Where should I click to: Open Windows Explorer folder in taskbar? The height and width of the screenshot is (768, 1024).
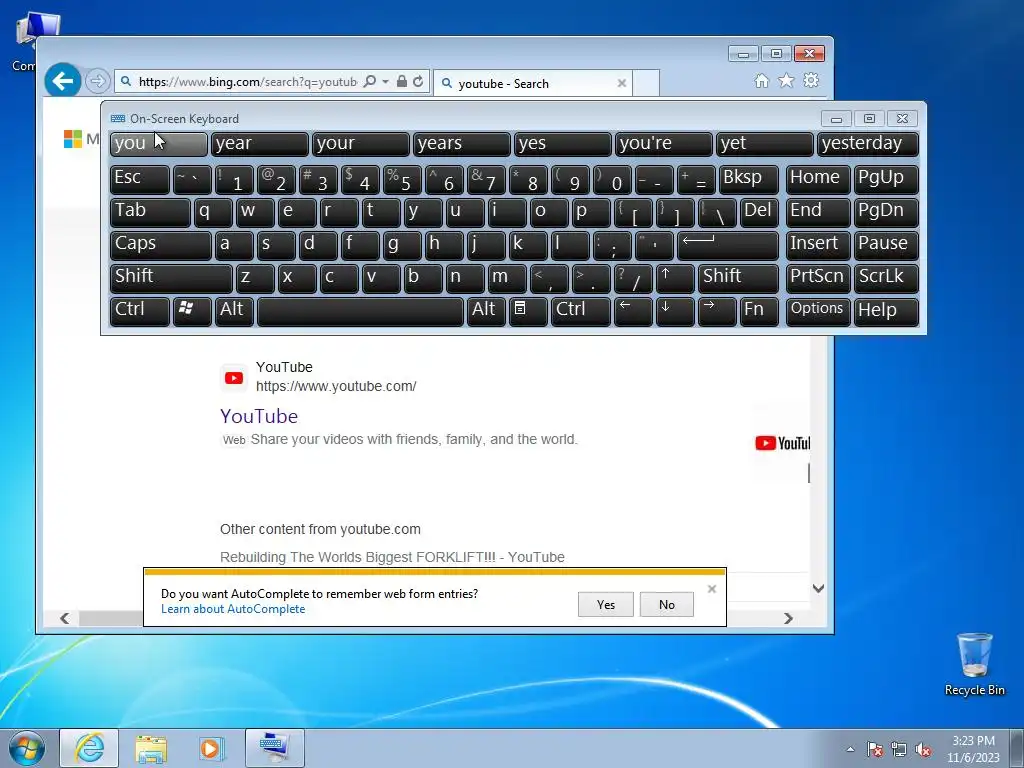click(x=151, y=748)
